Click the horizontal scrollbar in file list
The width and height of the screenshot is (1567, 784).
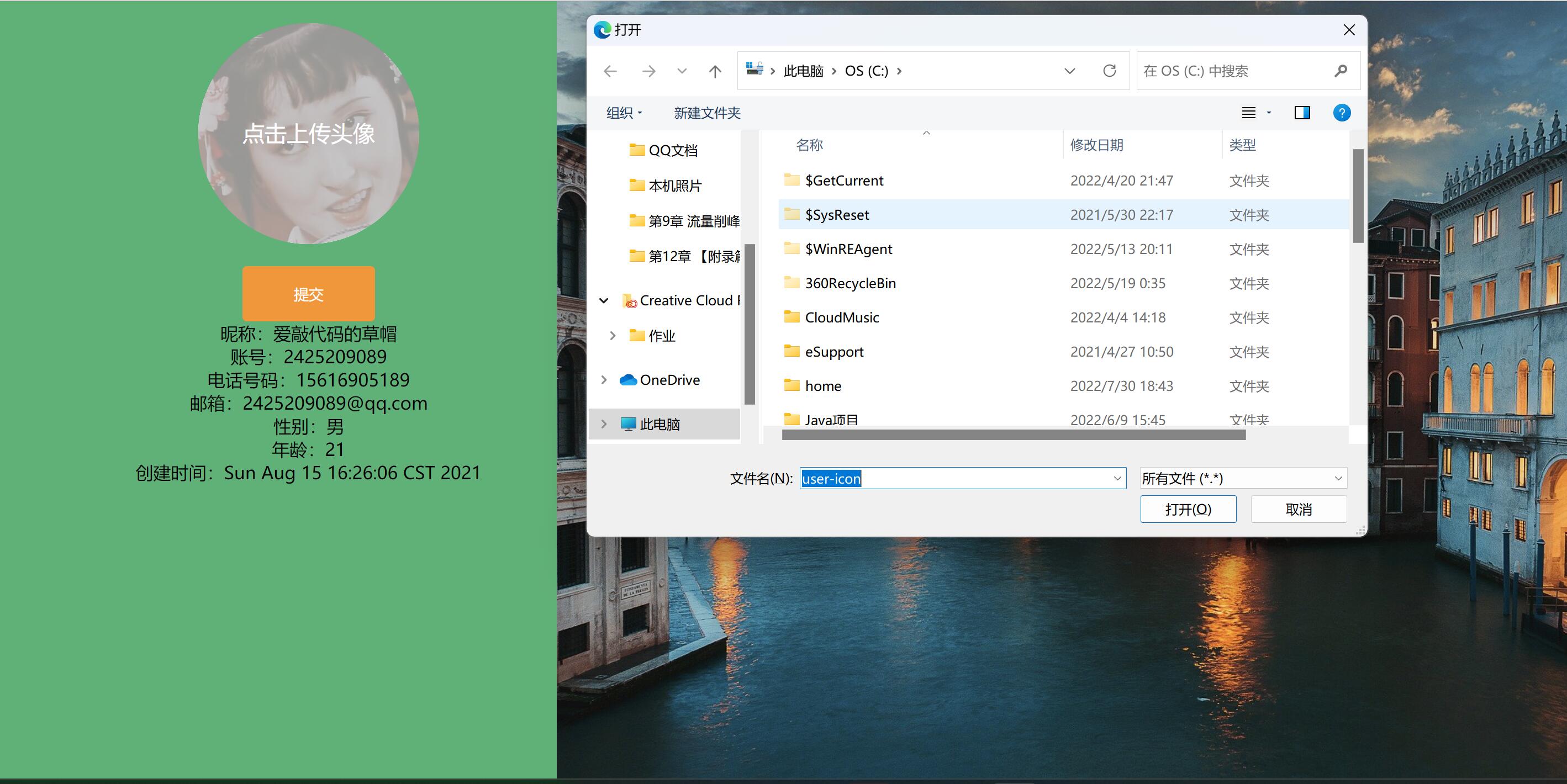pos(1013,435)
